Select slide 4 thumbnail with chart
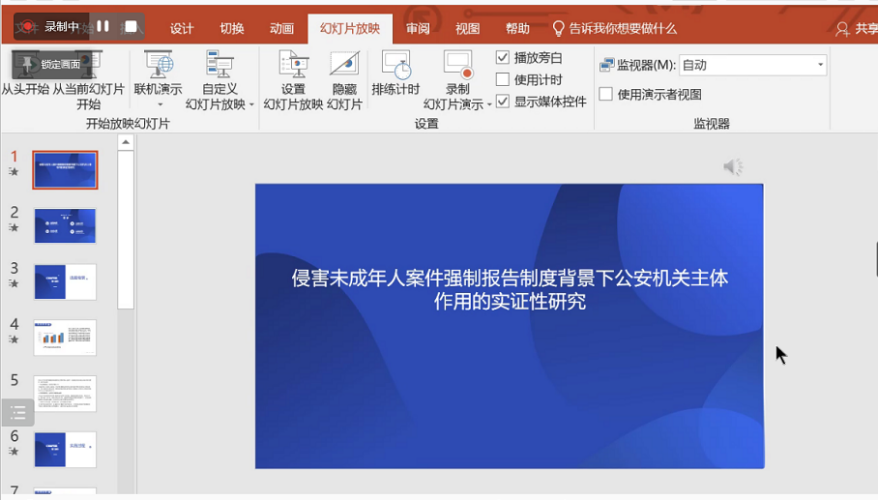Viewport: 878px width, 500px height. pyautogui.click(x=65, y=338)
